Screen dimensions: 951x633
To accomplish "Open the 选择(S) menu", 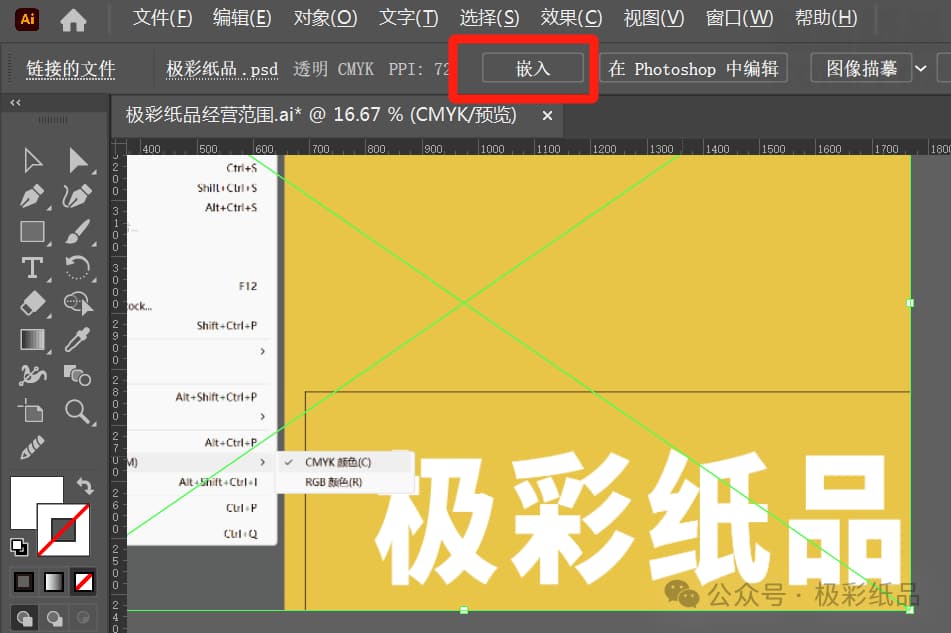I will tap(489, 18).
